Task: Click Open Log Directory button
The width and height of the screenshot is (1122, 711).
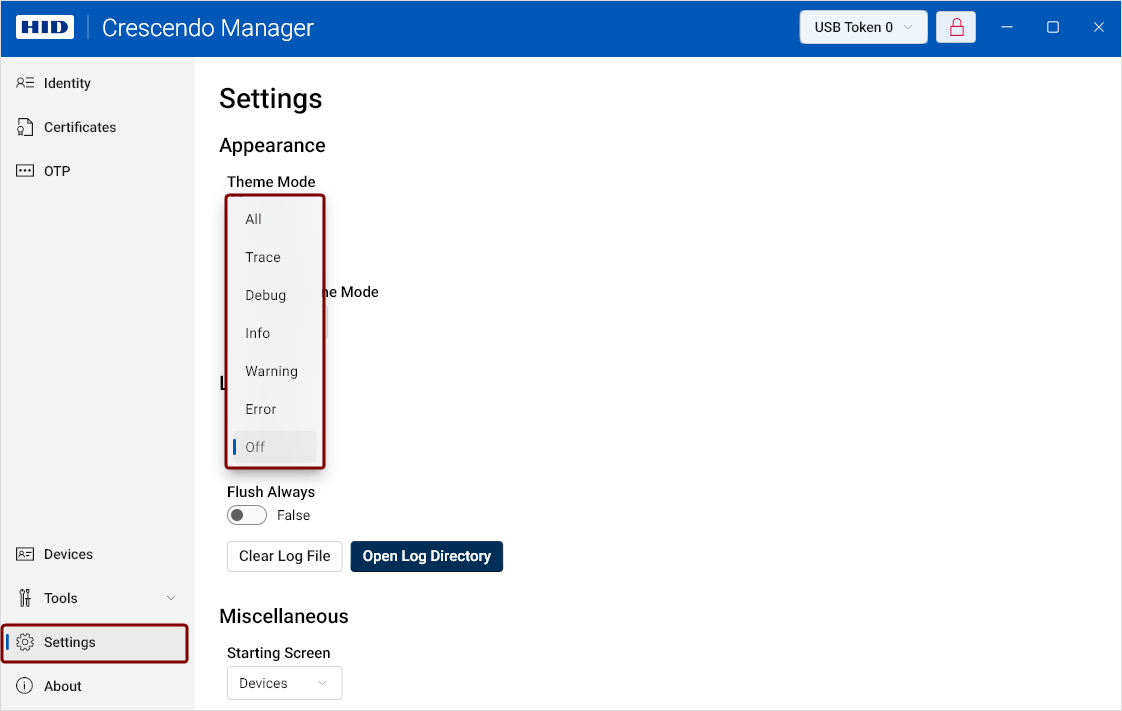Action: 426,556
